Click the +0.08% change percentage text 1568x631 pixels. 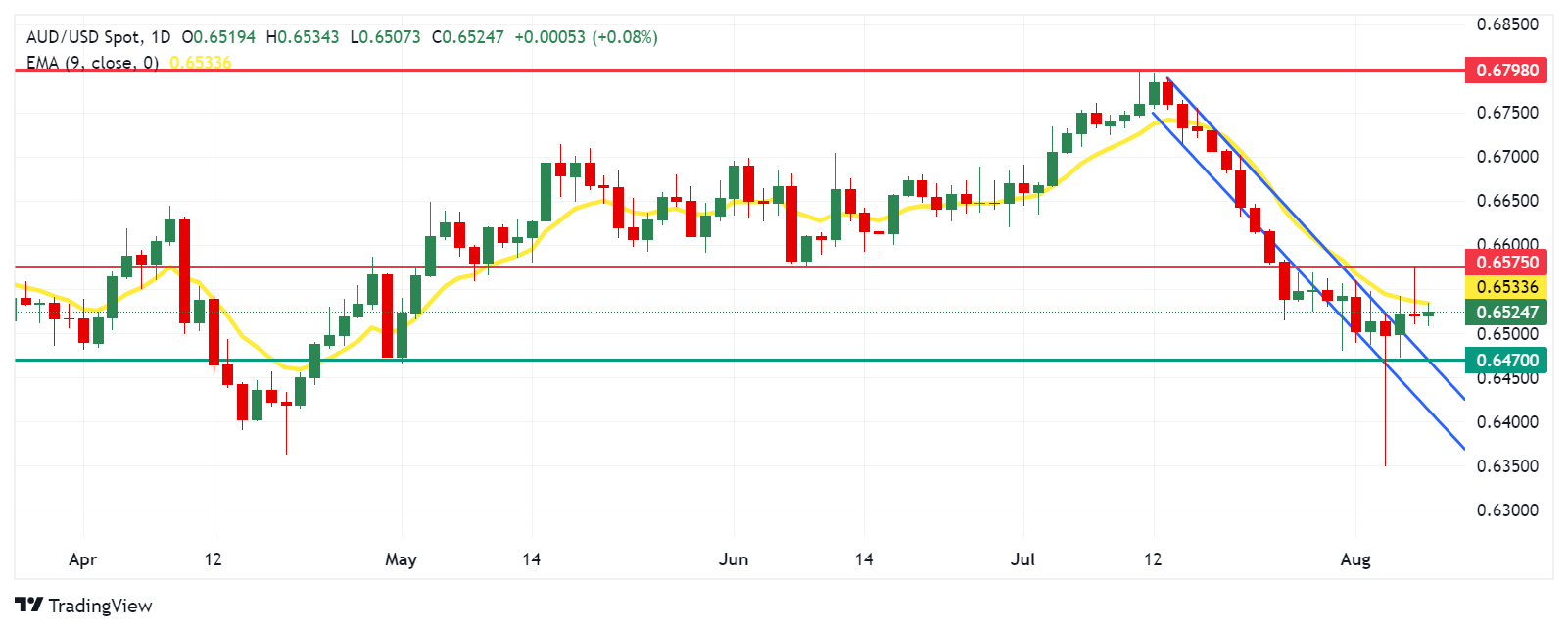click(x=625, y=37)
